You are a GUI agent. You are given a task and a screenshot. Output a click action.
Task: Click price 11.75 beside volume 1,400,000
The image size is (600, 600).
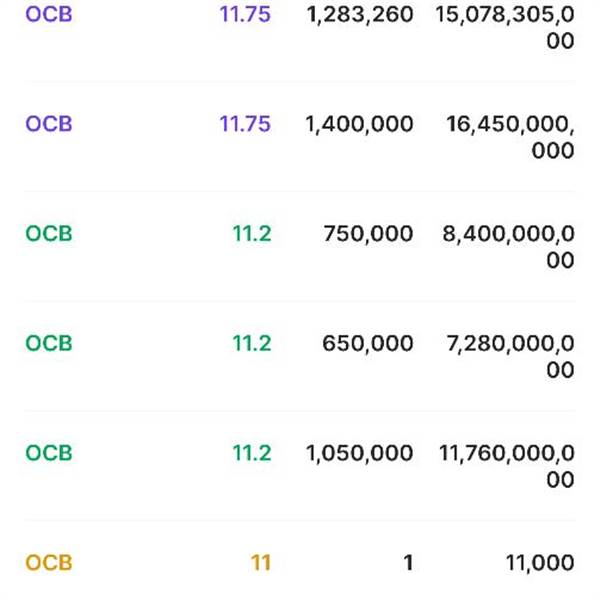245,124
